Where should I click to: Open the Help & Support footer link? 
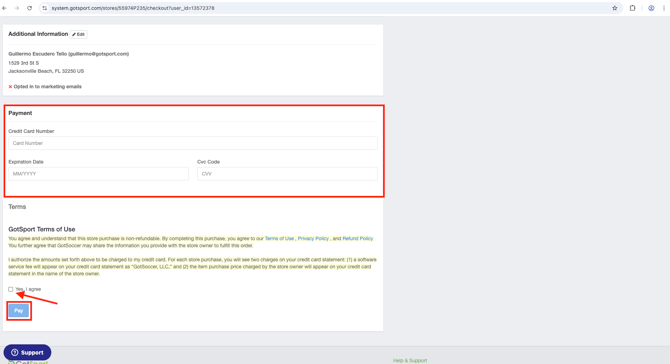coord(410,361)
